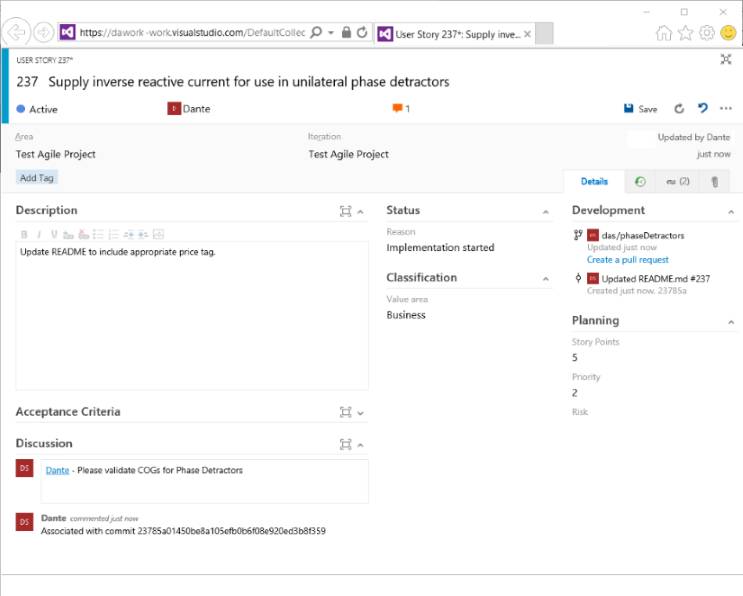Collapse the Development section

731,212
